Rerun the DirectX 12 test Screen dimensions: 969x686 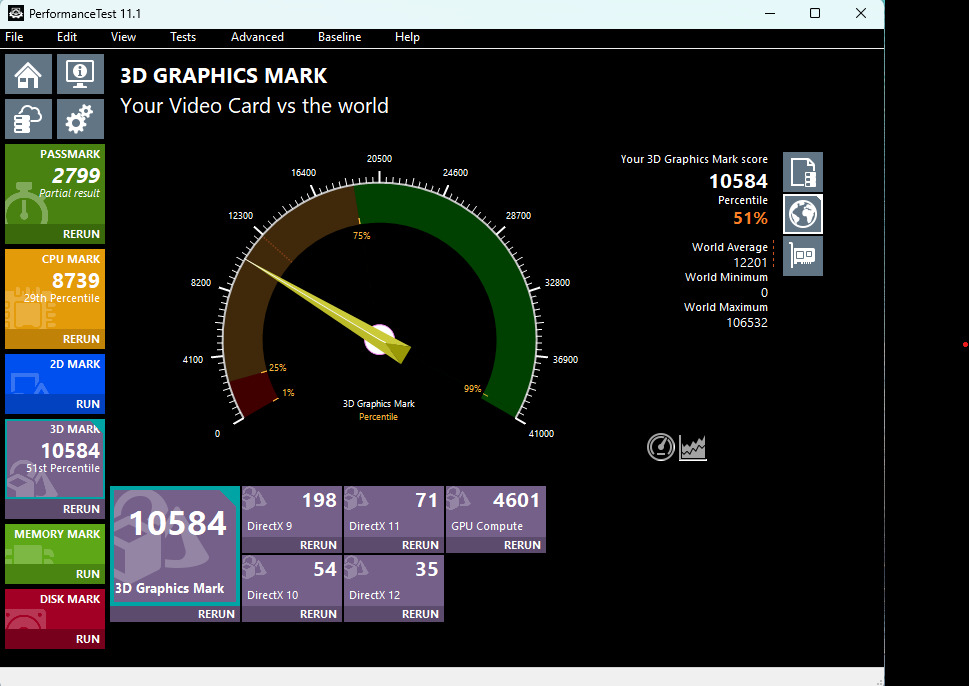[420, 614]
